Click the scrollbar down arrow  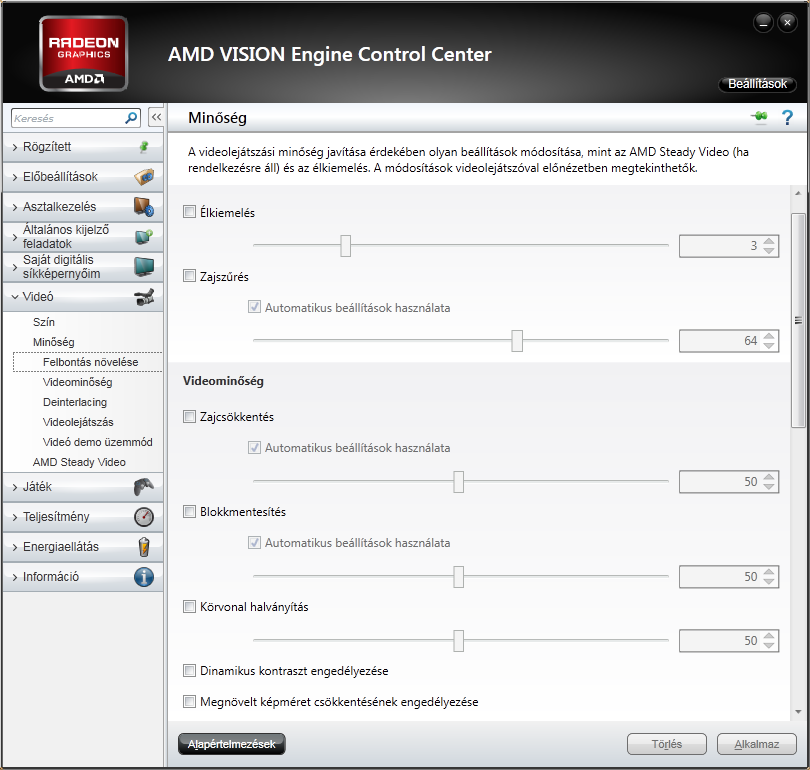click(x=798, y=712)
